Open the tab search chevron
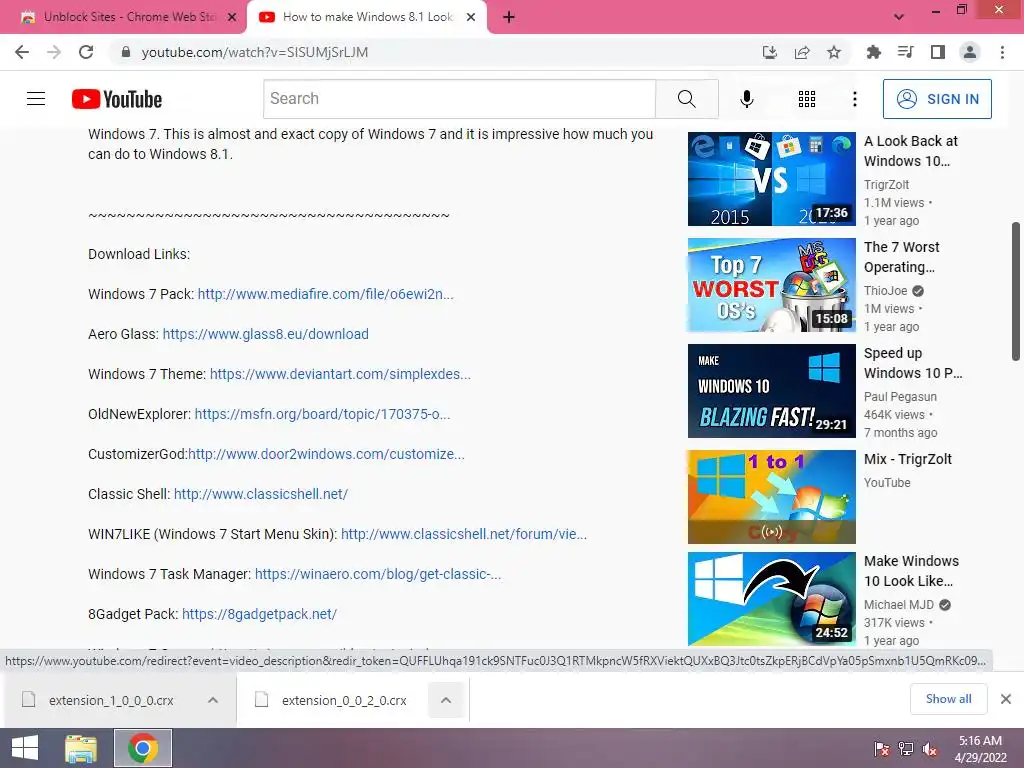The width and height of the screenshot is (1024, 768). pyautogui.click(x=899, y=17)
